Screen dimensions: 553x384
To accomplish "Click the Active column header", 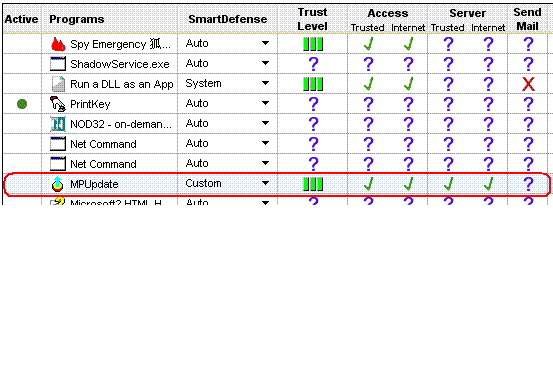I will coord(22,19).
